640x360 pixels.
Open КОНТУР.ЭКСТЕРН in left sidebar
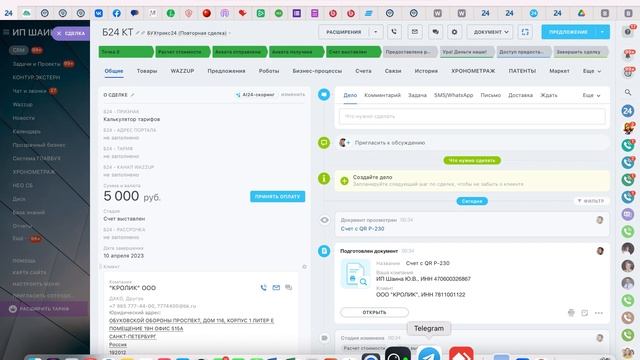point(36,78)
